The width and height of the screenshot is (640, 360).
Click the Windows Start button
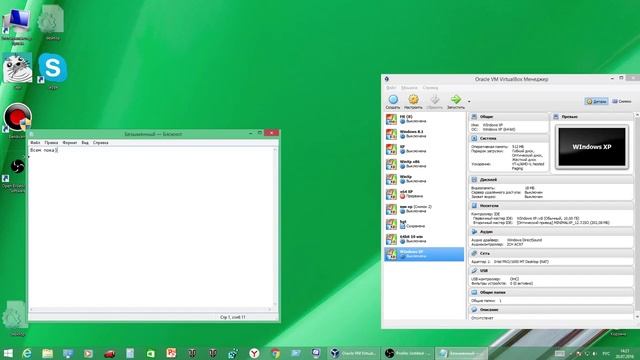pyautogui.click(x=8, y=353)
